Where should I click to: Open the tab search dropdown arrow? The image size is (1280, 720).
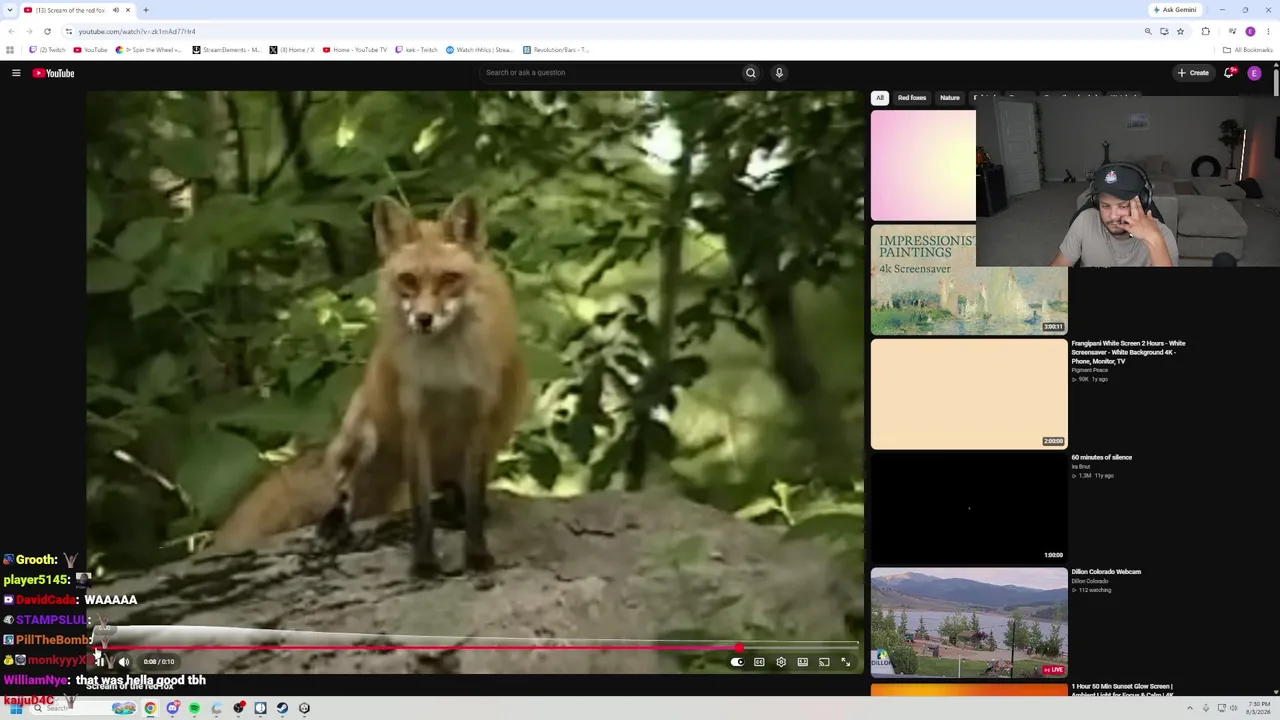click(10, 10)
